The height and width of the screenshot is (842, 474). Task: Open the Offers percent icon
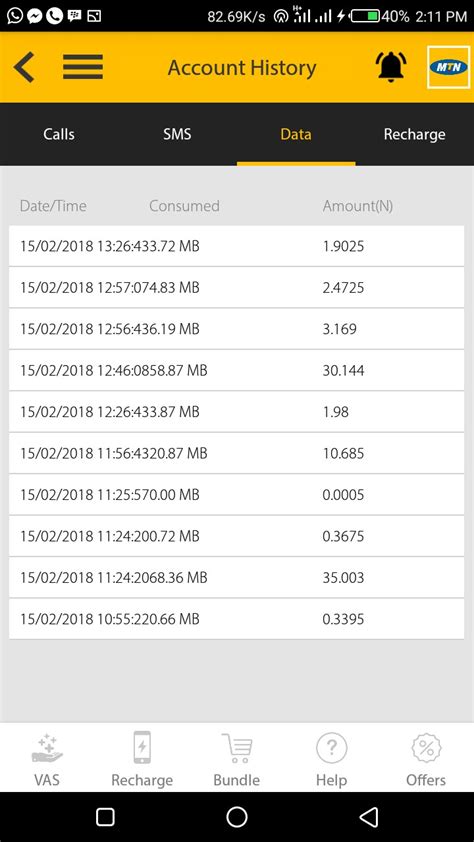(426, 759)
